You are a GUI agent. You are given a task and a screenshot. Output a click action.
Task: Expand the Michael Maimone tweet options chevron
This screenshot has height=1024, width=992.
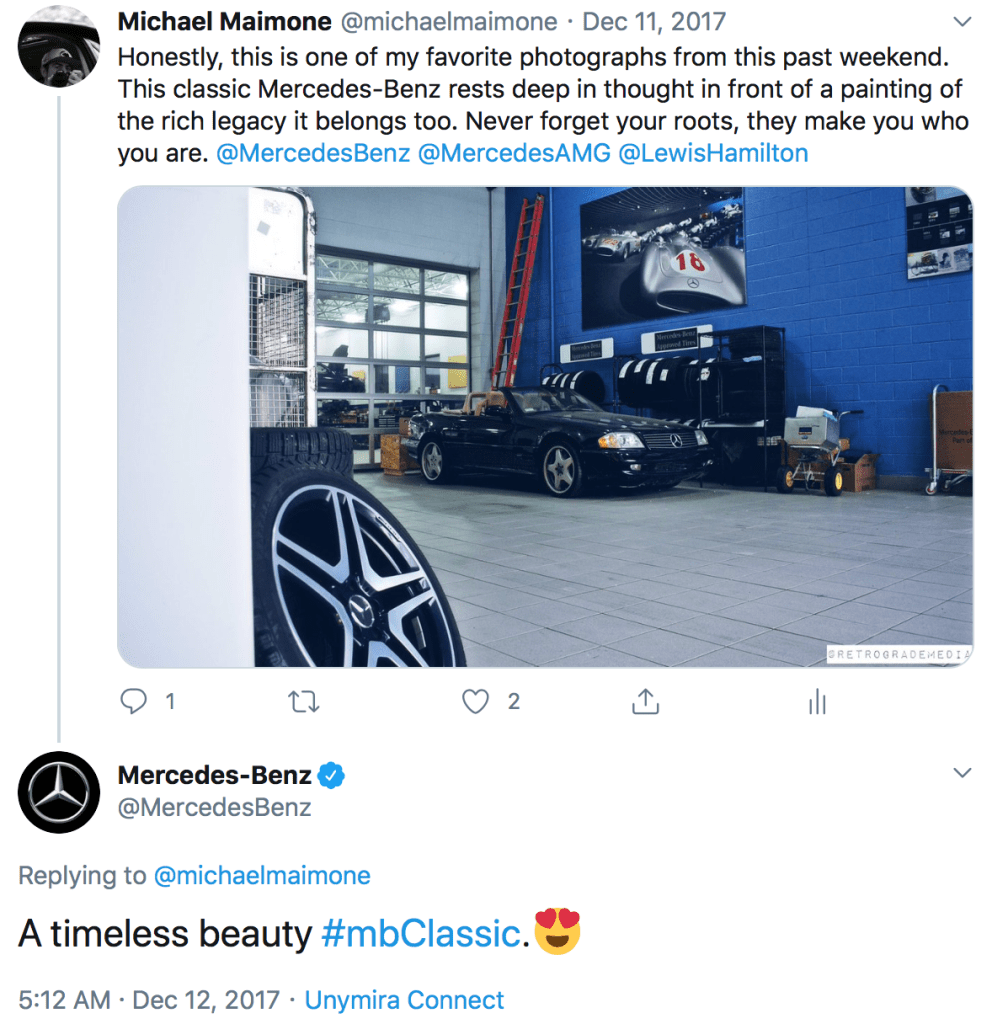(x=962, y=21)
